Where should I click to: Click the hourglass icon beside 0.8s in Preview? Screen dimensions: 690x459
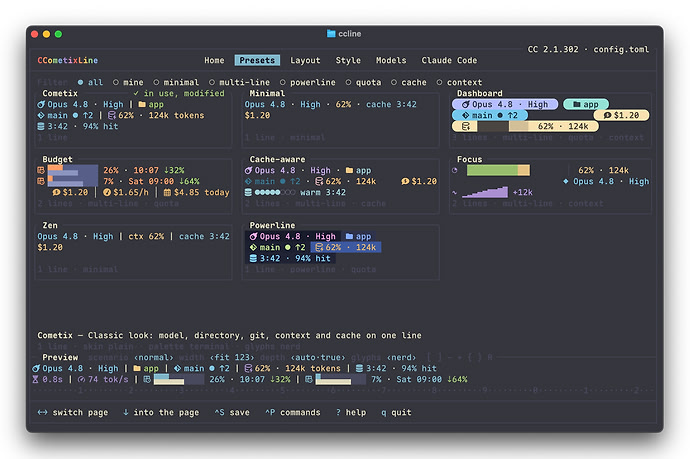(35, 379)
